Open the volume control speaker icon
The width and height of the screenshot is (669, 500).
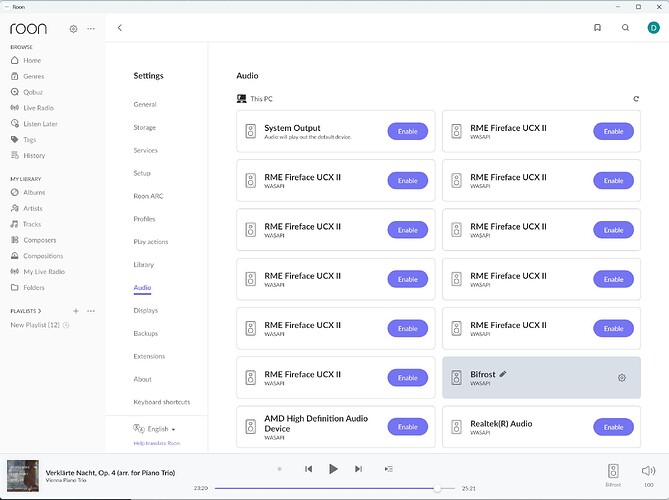pos(648,471)
